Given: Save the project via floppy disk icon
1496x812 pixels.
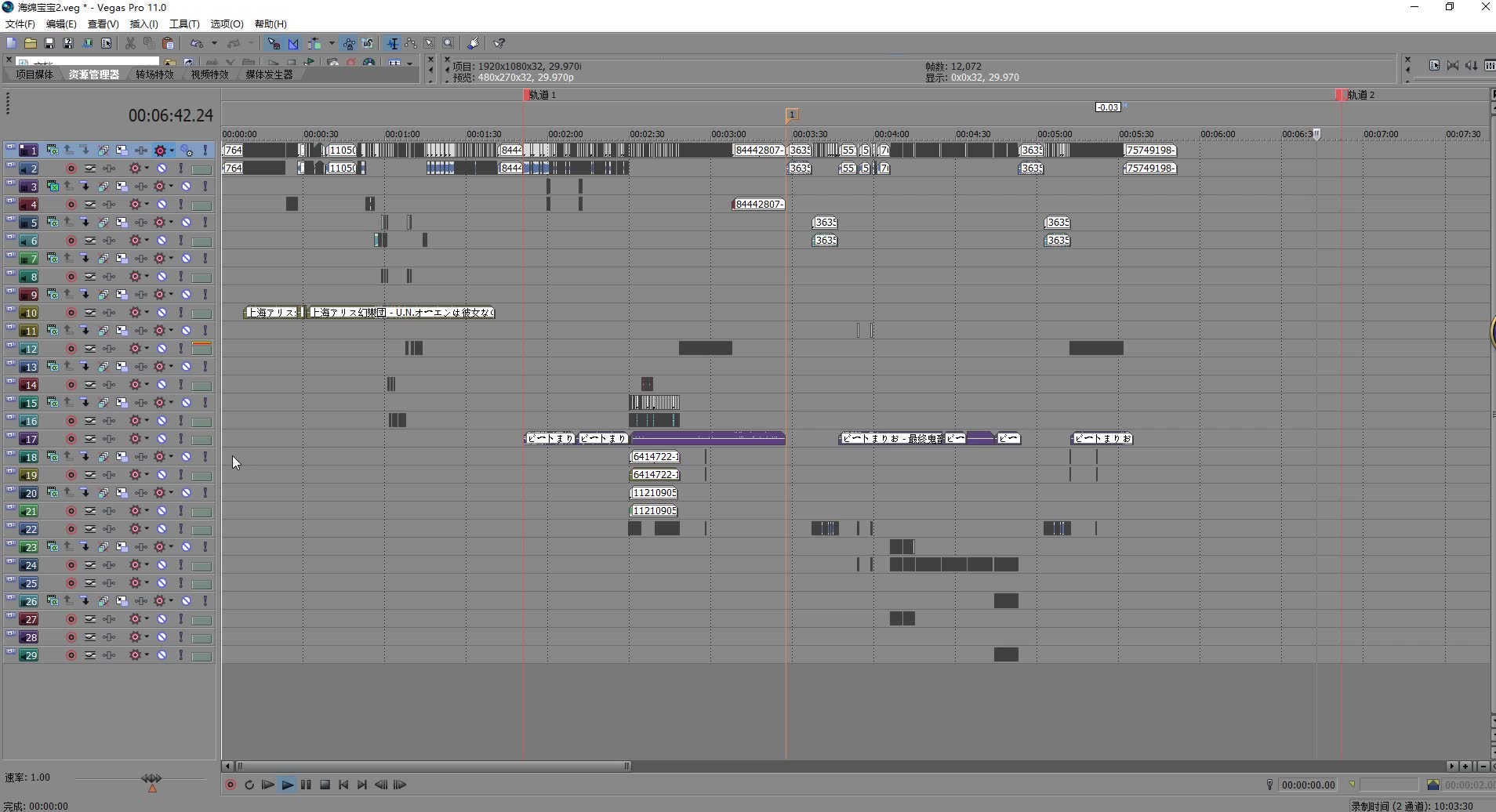Looking at the screenshot, I should (49, 43).
